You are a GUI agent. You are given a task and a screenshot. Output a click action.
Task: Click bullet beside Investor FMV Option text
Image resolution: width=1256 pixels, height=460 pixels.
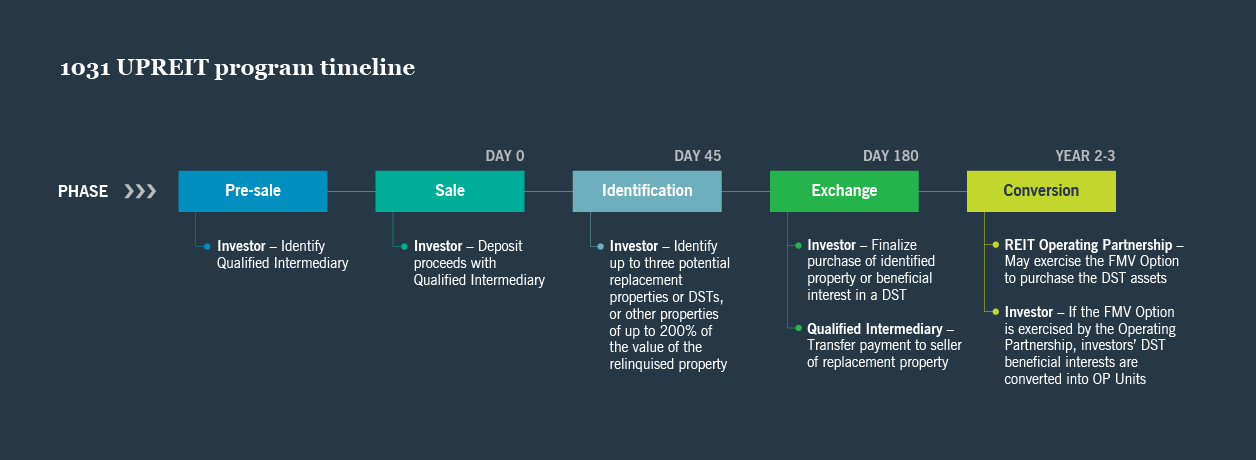pos(995,313)
